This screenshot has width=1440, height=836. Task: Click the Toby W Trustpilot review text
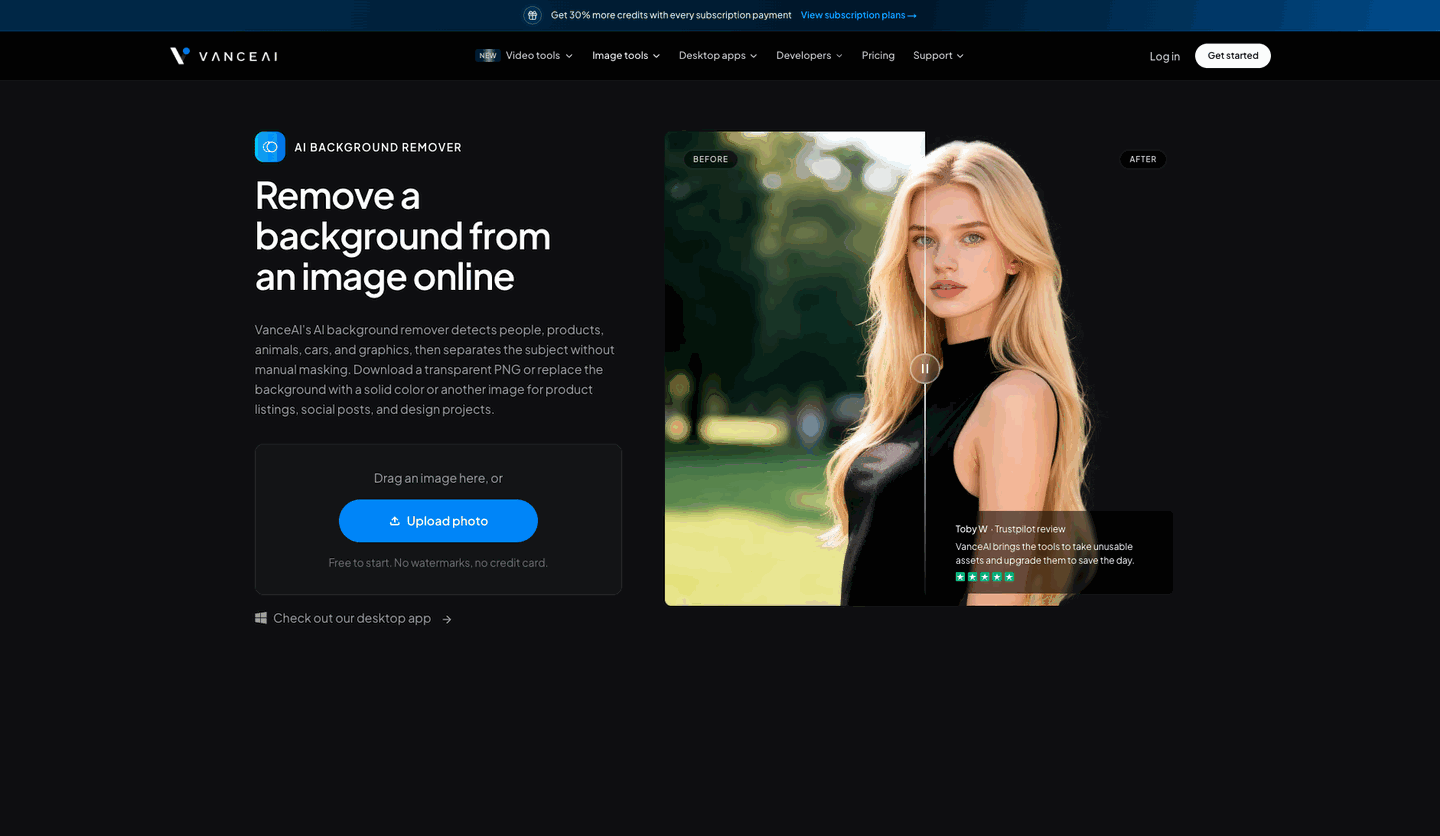click(1011, 529)
